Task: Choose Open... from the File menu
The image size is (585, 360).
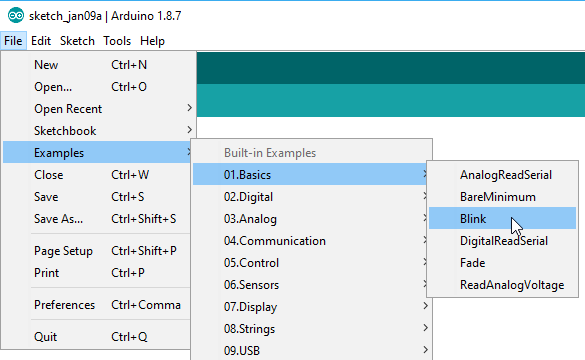Action: click(x=99, y=87)
